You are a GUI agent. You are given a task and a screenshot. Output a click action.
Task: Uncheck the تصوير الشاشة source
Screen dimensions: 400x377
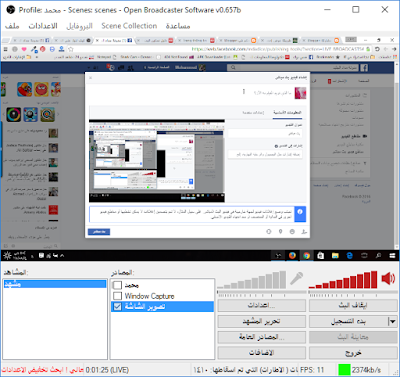117,307
